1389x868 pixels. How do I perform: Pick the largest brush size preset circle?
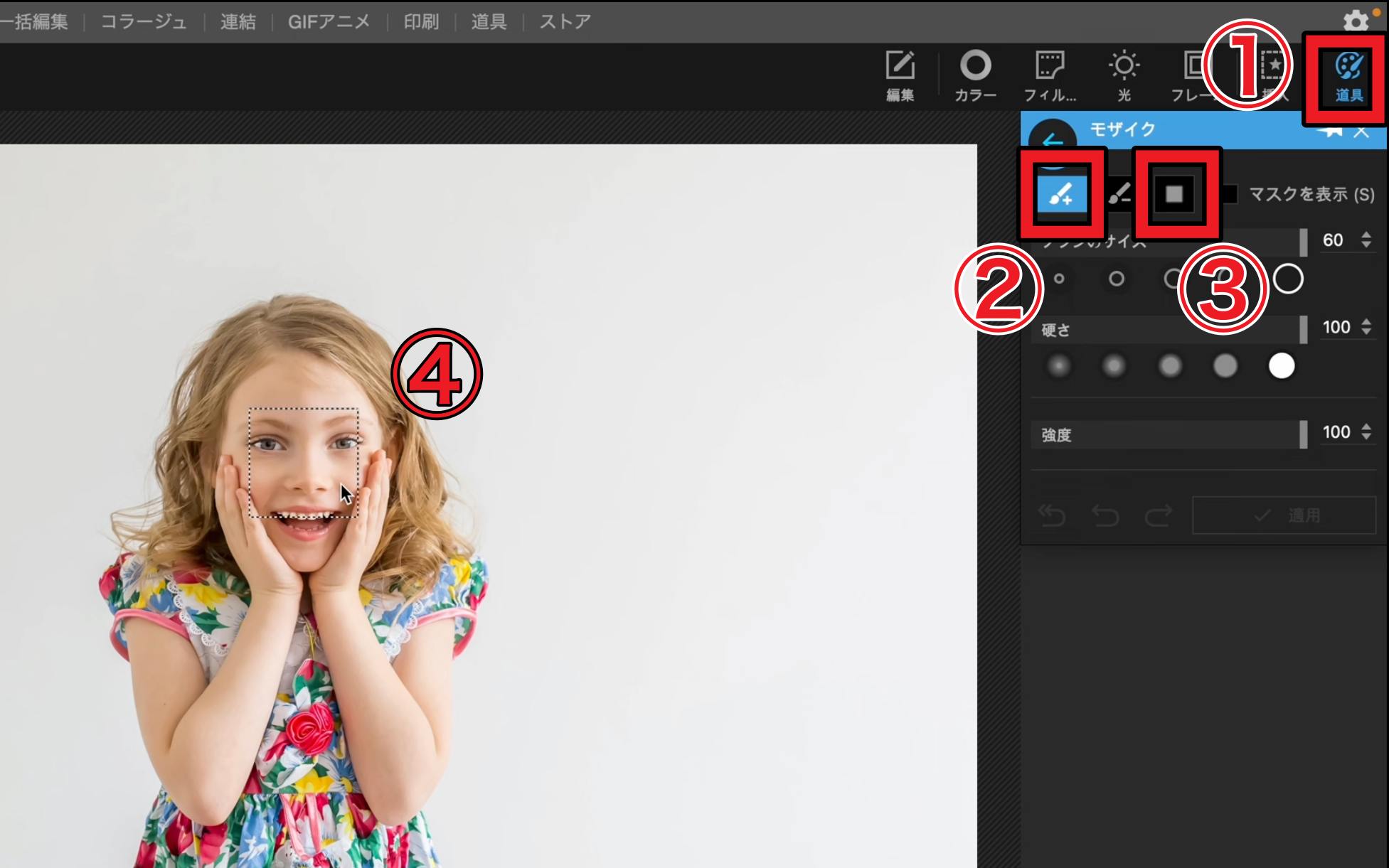click(1288, 279)
